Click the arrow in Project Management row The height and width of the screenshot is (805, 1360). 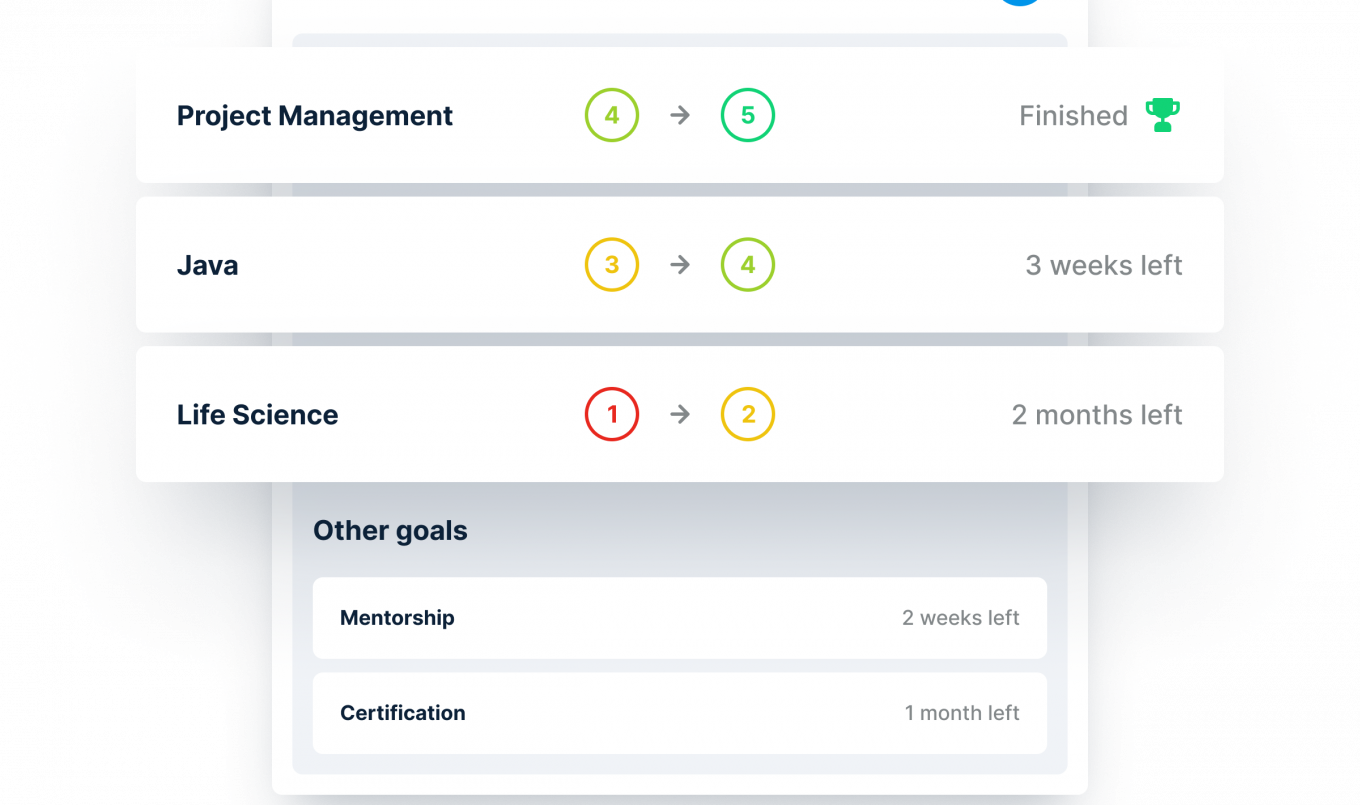click(680, 116)
